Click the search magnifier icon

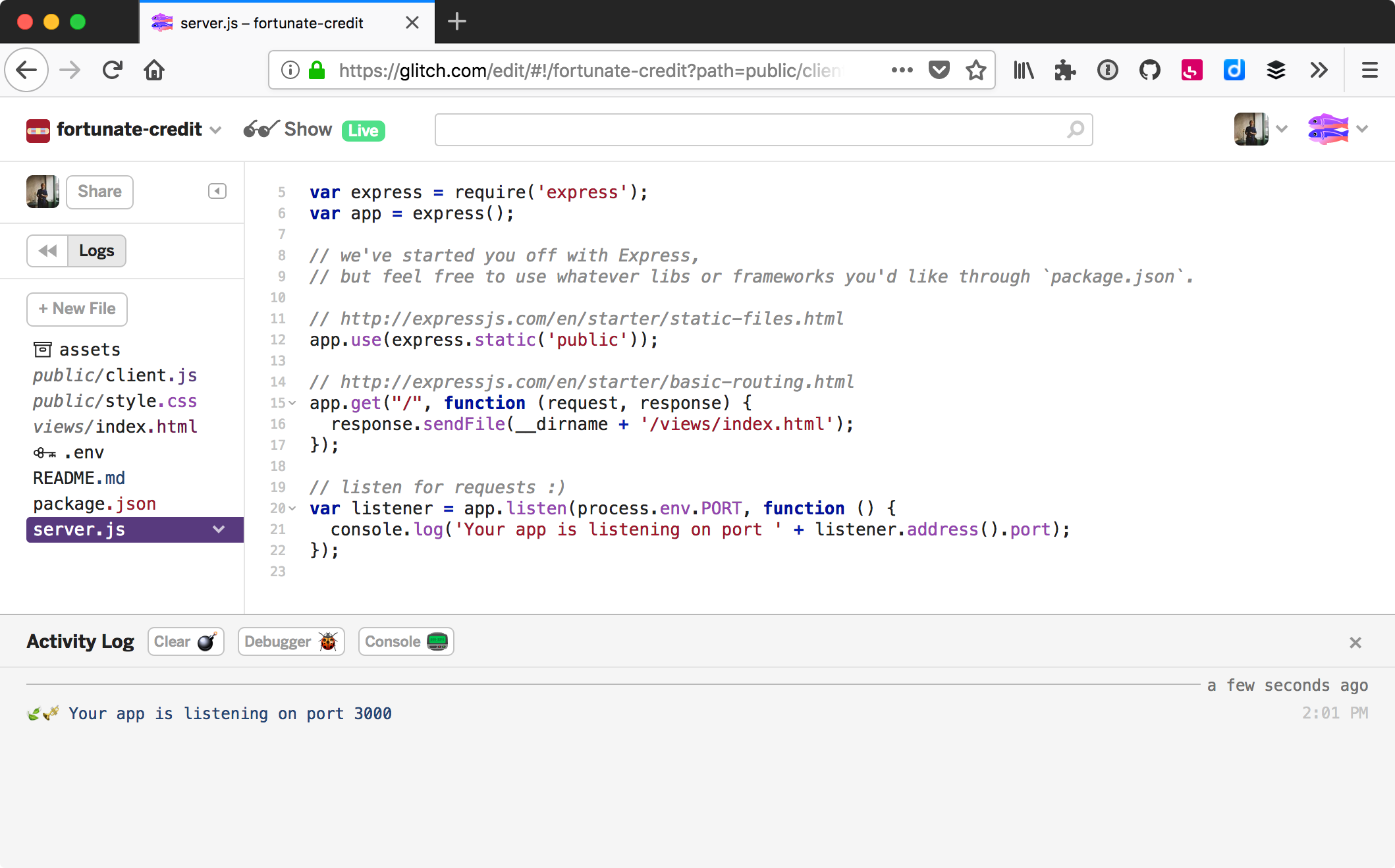[x=1075, y=130]
